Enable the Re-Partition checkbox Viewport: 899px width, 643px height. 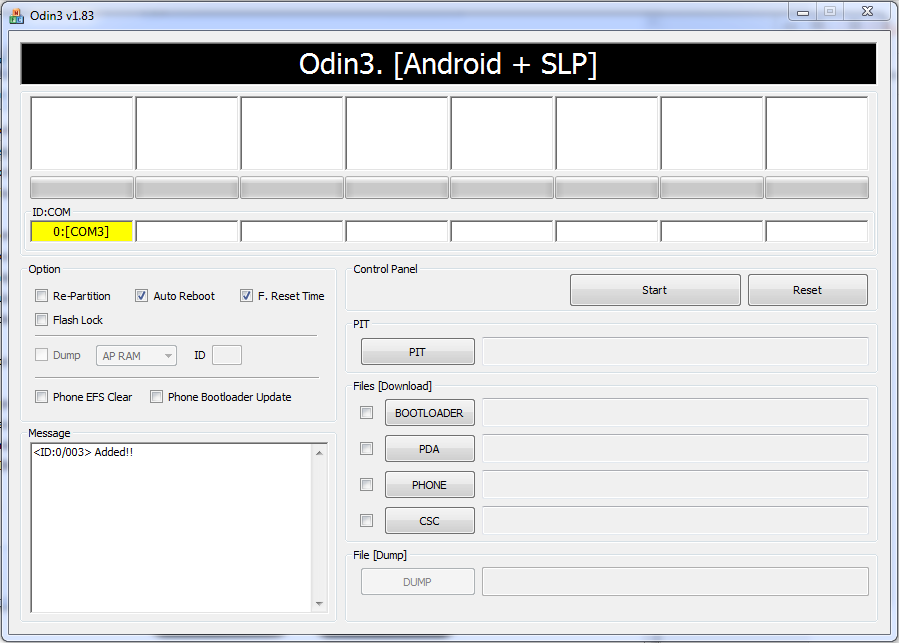tap(41, 295)
